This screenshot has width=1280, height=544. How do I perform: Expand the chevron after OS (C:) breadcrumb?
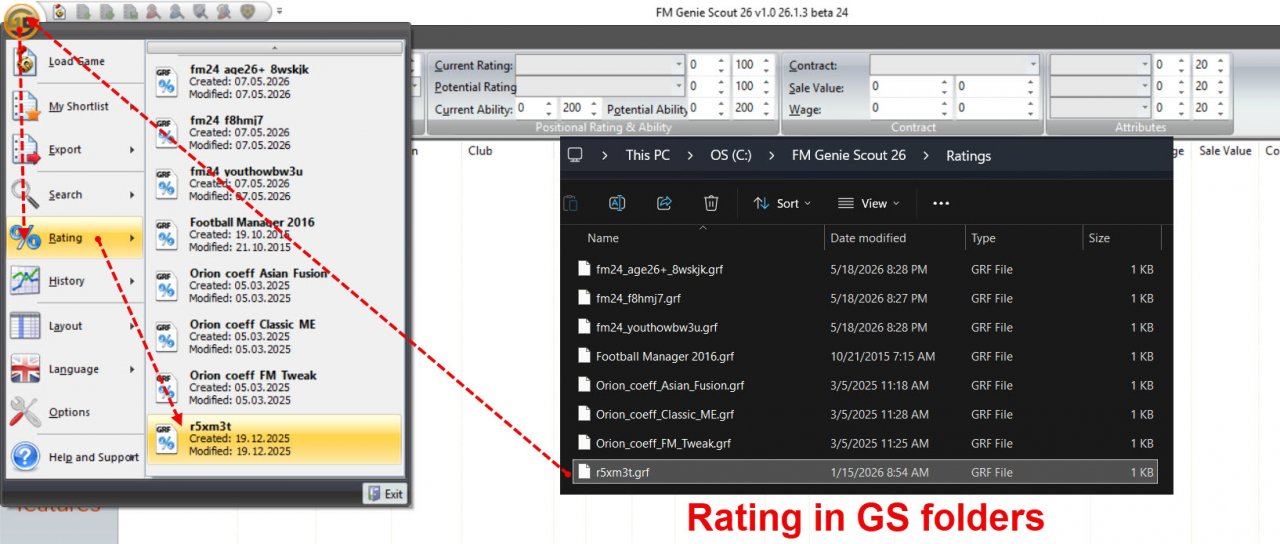click(771, 156)
